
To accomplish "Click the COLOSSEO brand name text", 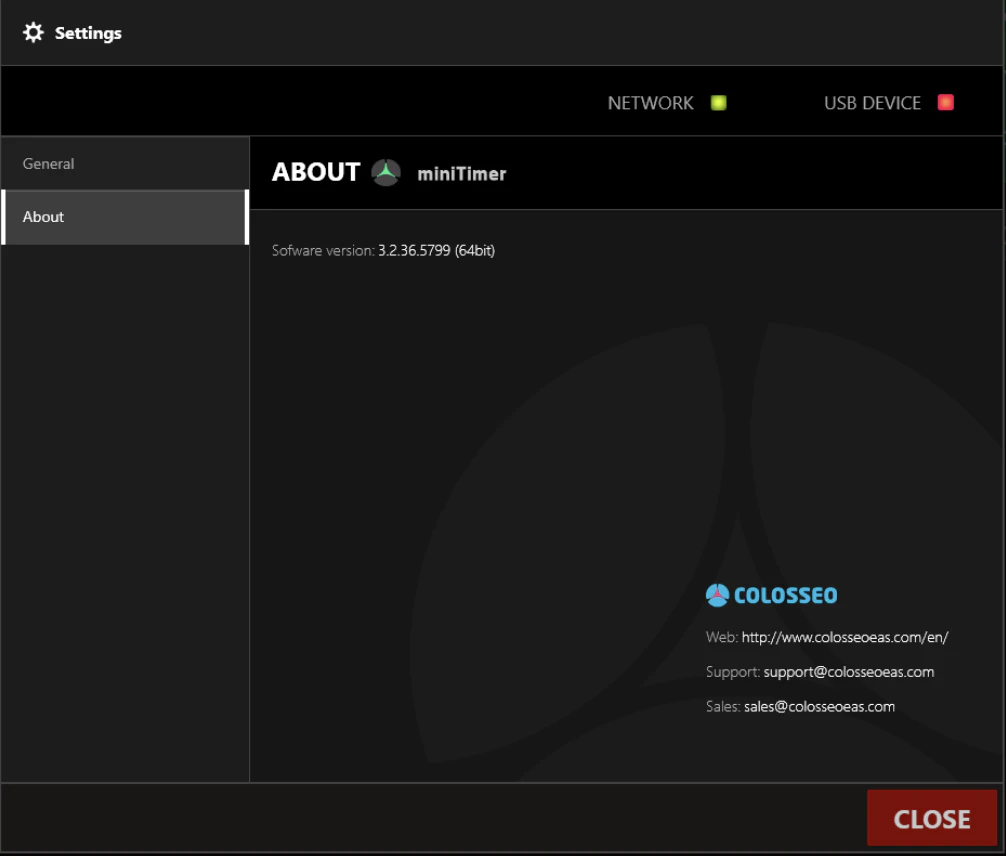I will coord(785,598).
